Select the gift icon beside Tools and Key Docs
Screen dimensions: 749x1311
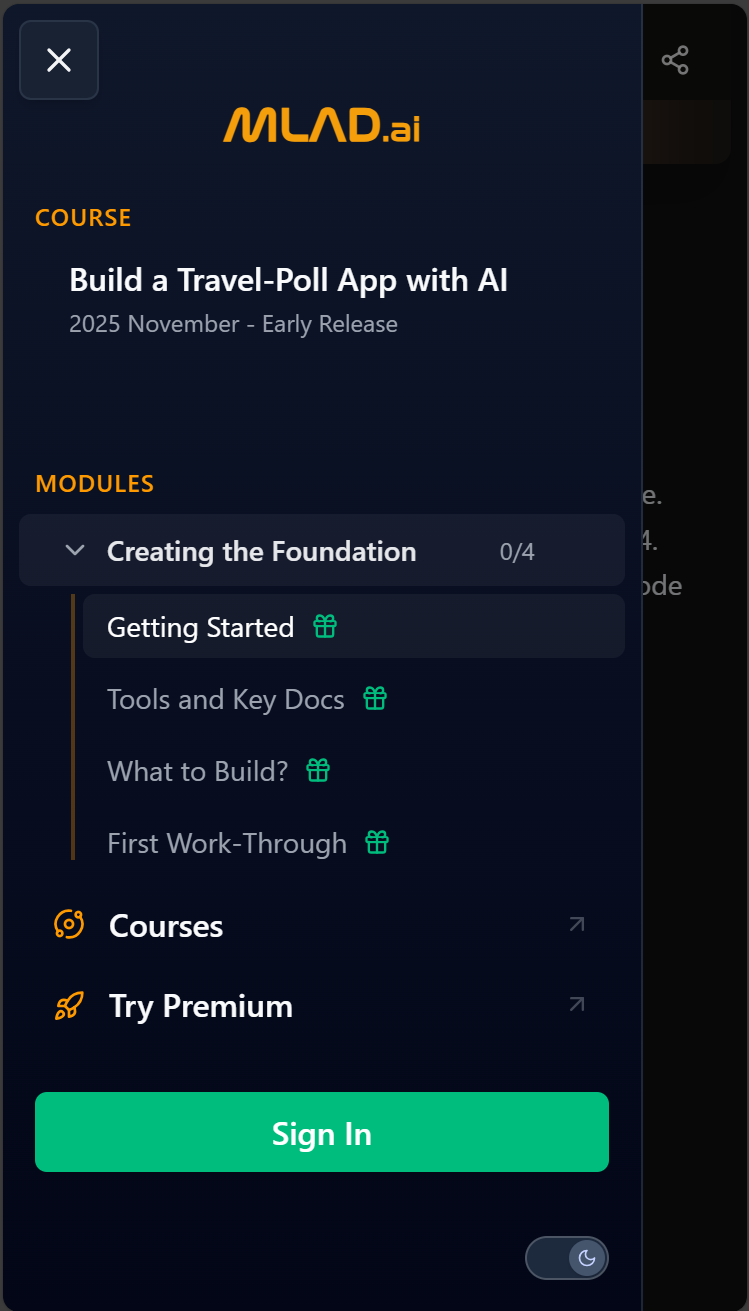point(374,698)
